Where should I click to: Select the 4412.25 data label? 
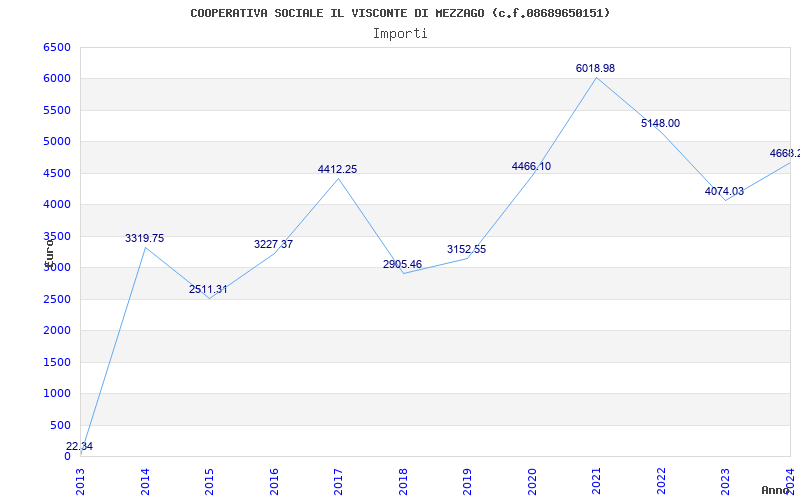click(x=337, y=169)
